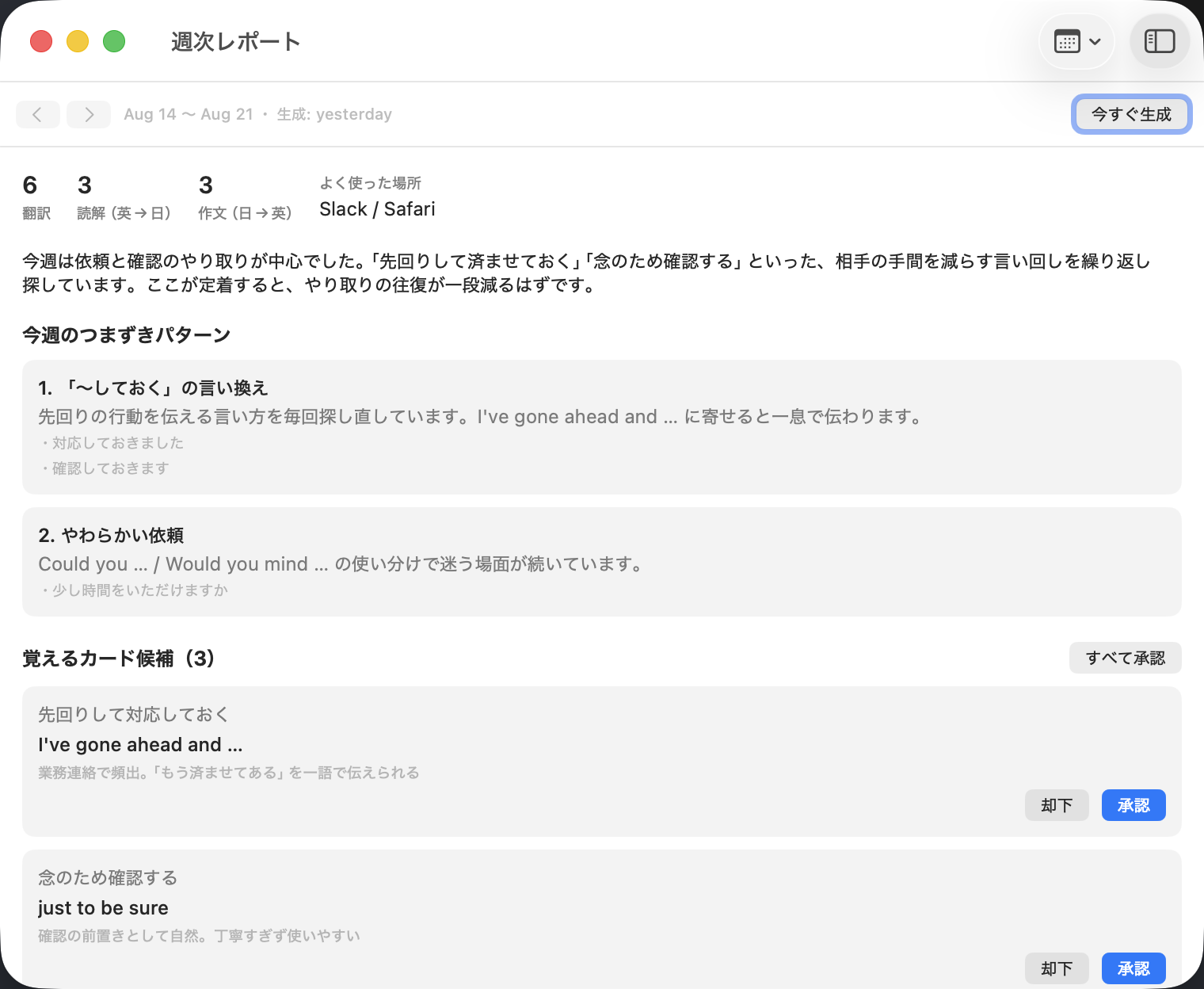The height and width of the screenshot is (989, 1204).
Task: Click the 先回りして対応しておく card heading
Action: point(133,715)
